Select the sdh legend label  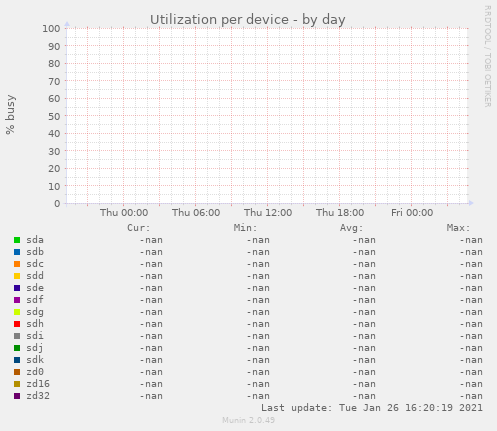tap(35, 324)
